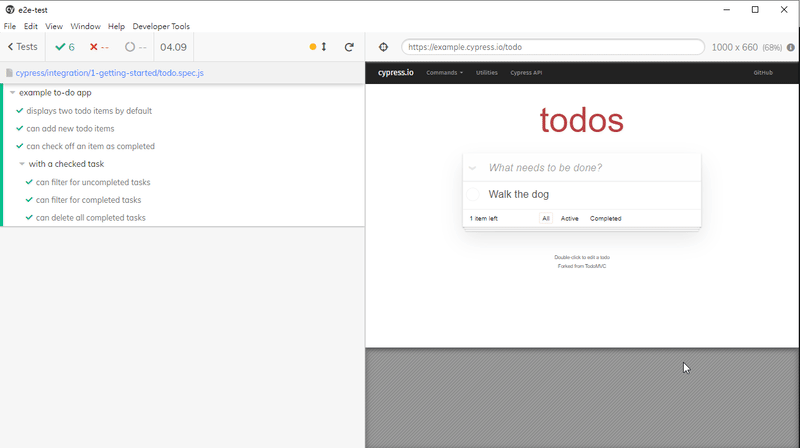The height and width of the screenshot is (448, 800).
Task: Click the pending tests circle counter
Action: (x=135, y=47)
